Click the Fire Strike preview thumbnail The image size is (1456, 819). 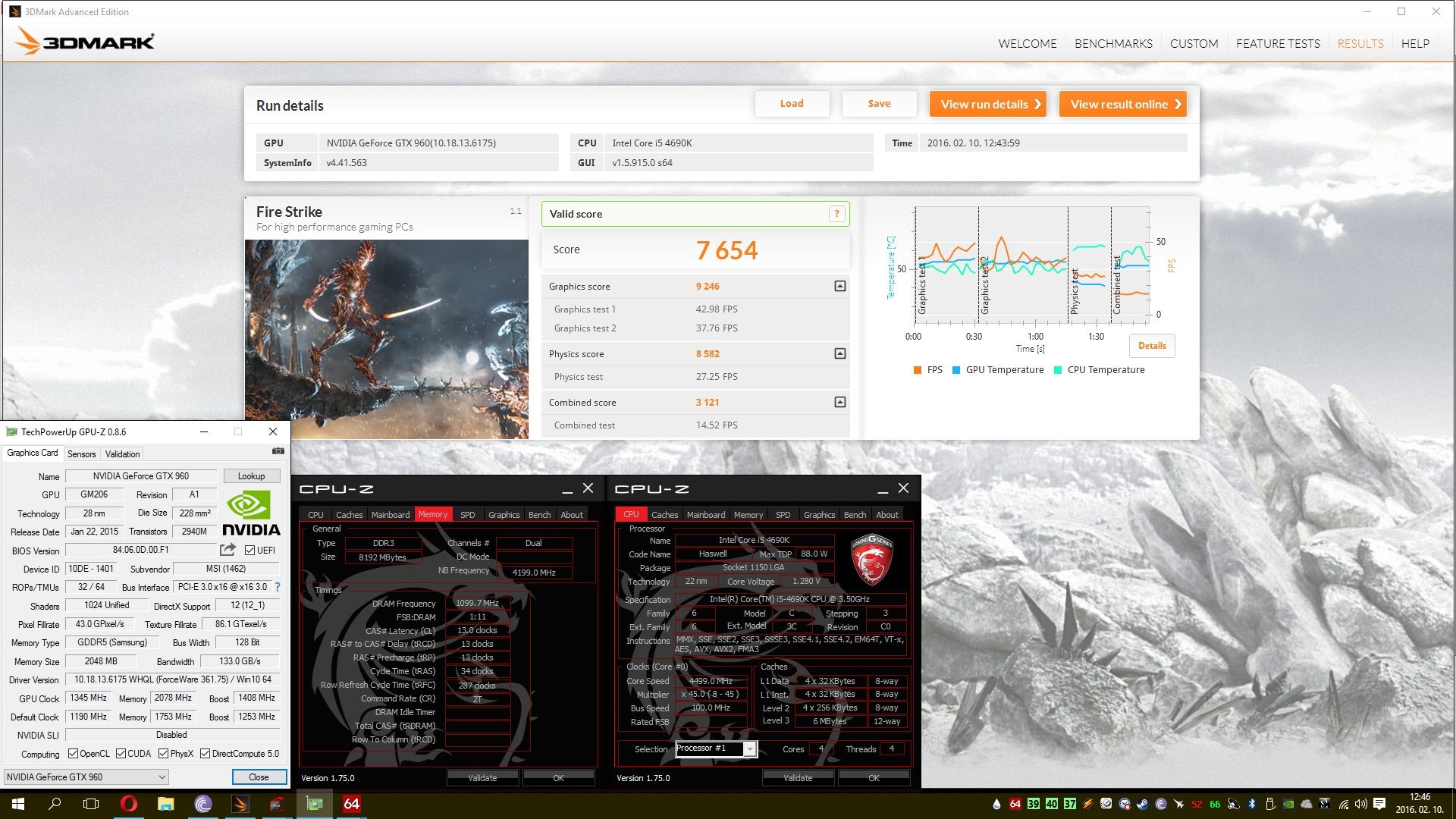(386, 339)
